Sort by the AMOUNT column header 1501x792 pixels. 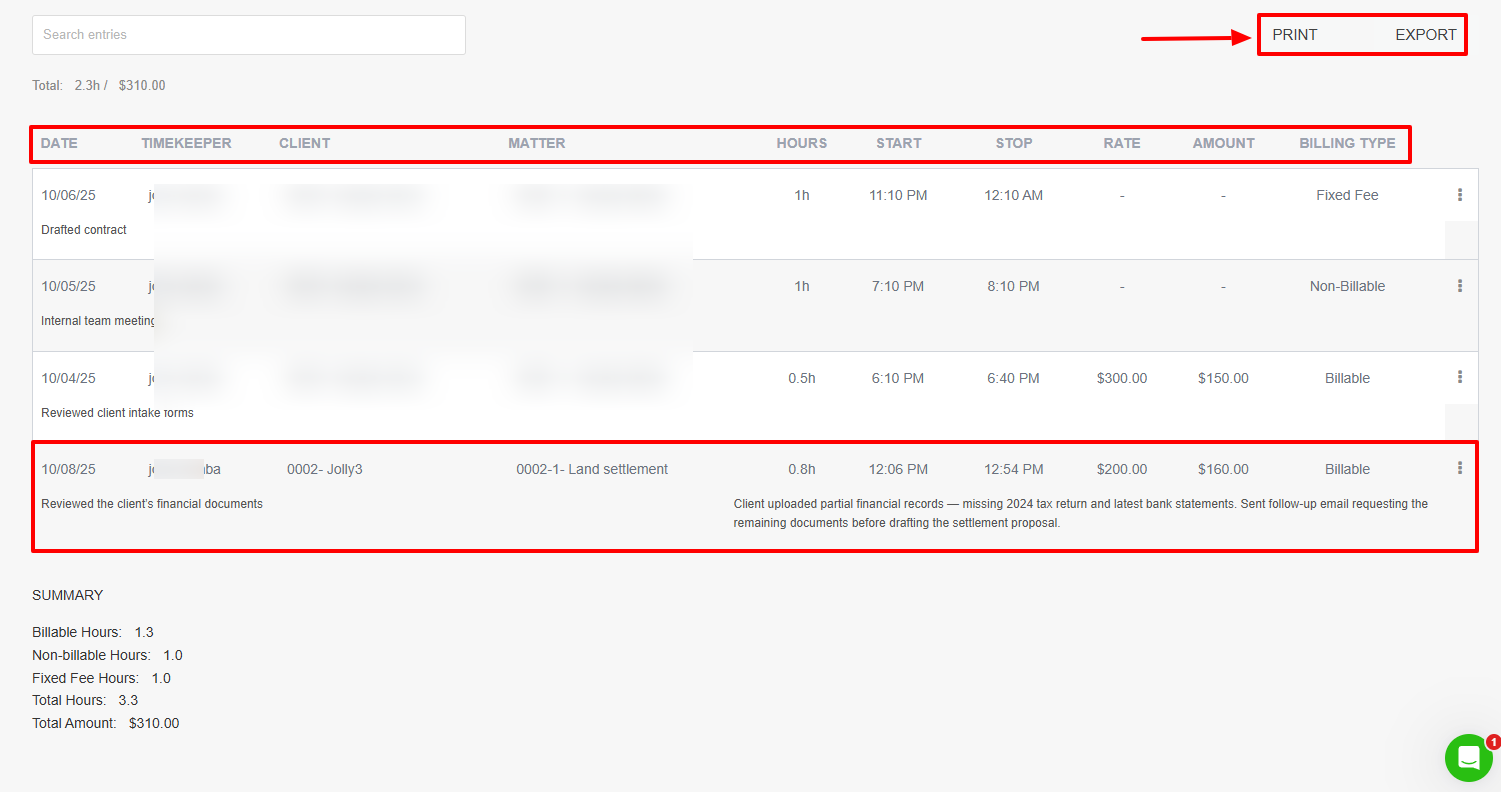(1223, 143)
